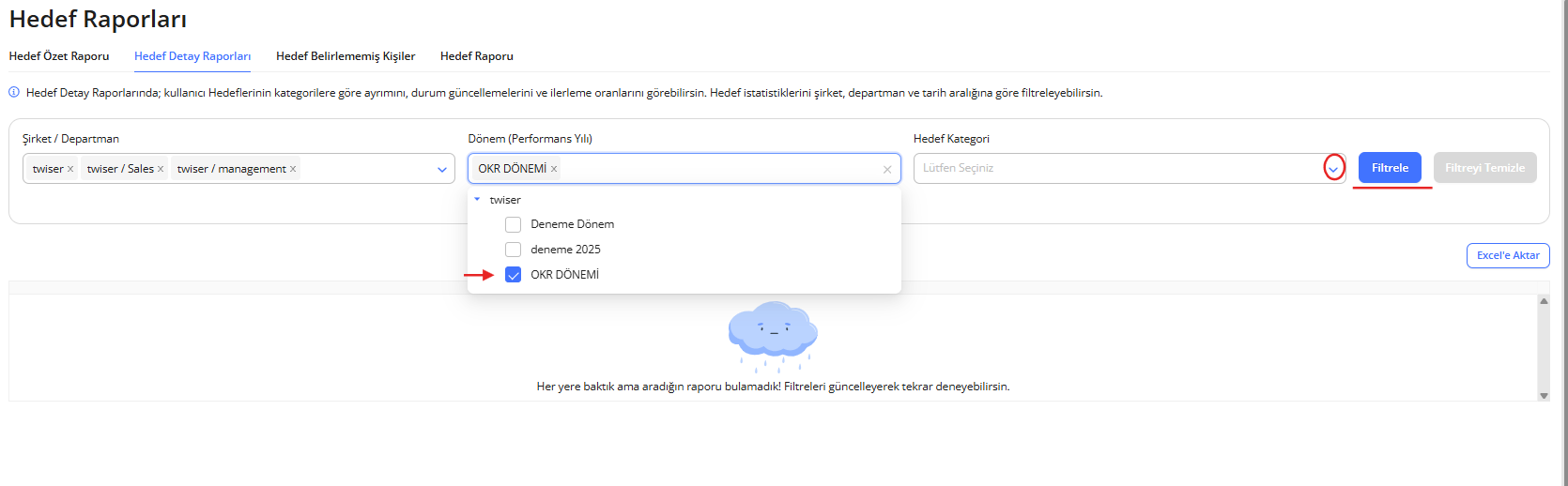Check the deneme 2025 checkbox
Image resolution: width=1568 pixels, height=486 pixels.
(513, 250)
